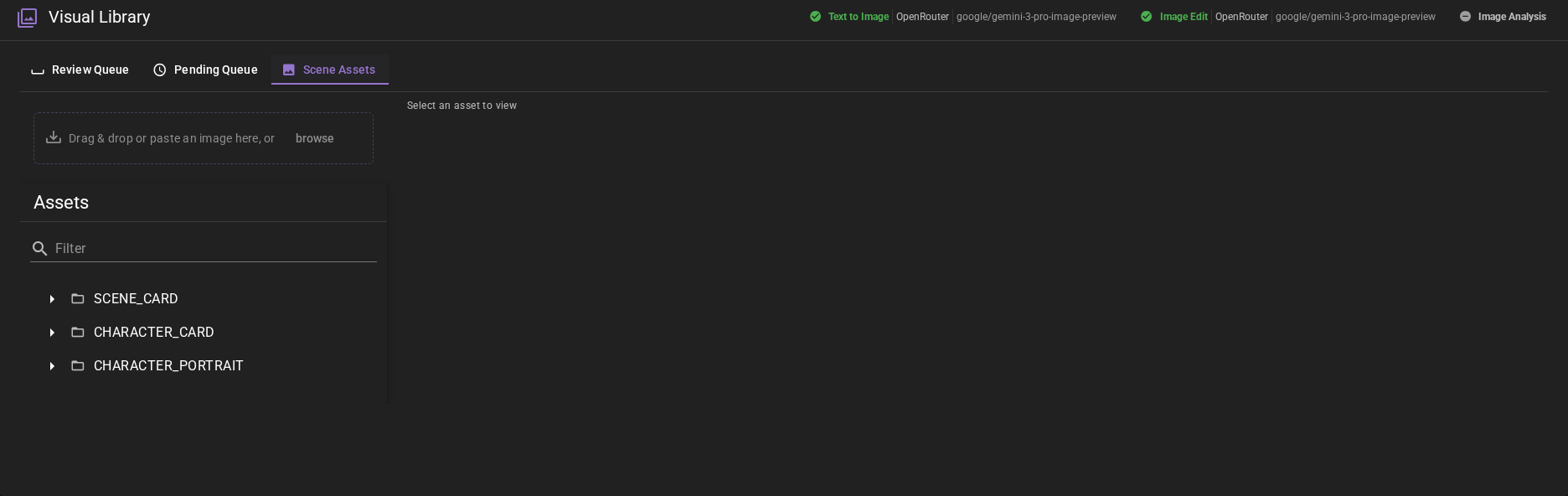
Task: Click the Scene Assets image icon
Action: coord(289,70)
